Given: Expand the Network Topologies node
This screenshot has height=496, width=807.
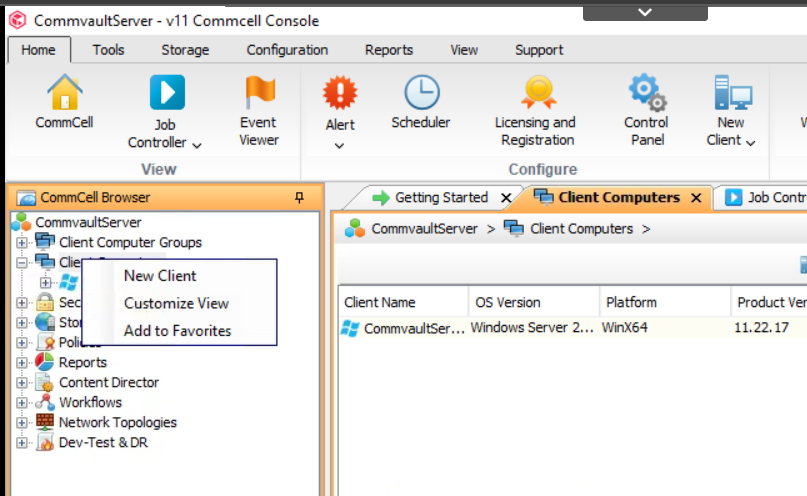Looking at the screenshot, I should pos(22,422).
